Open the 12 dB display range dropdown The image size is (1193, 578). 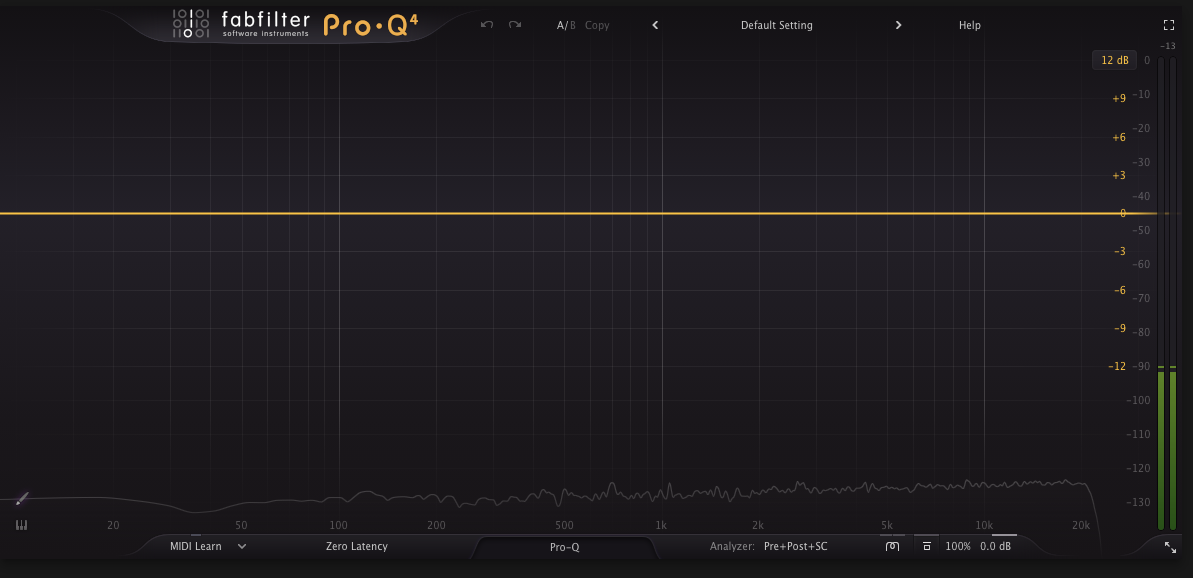(x=1114, y=60)
